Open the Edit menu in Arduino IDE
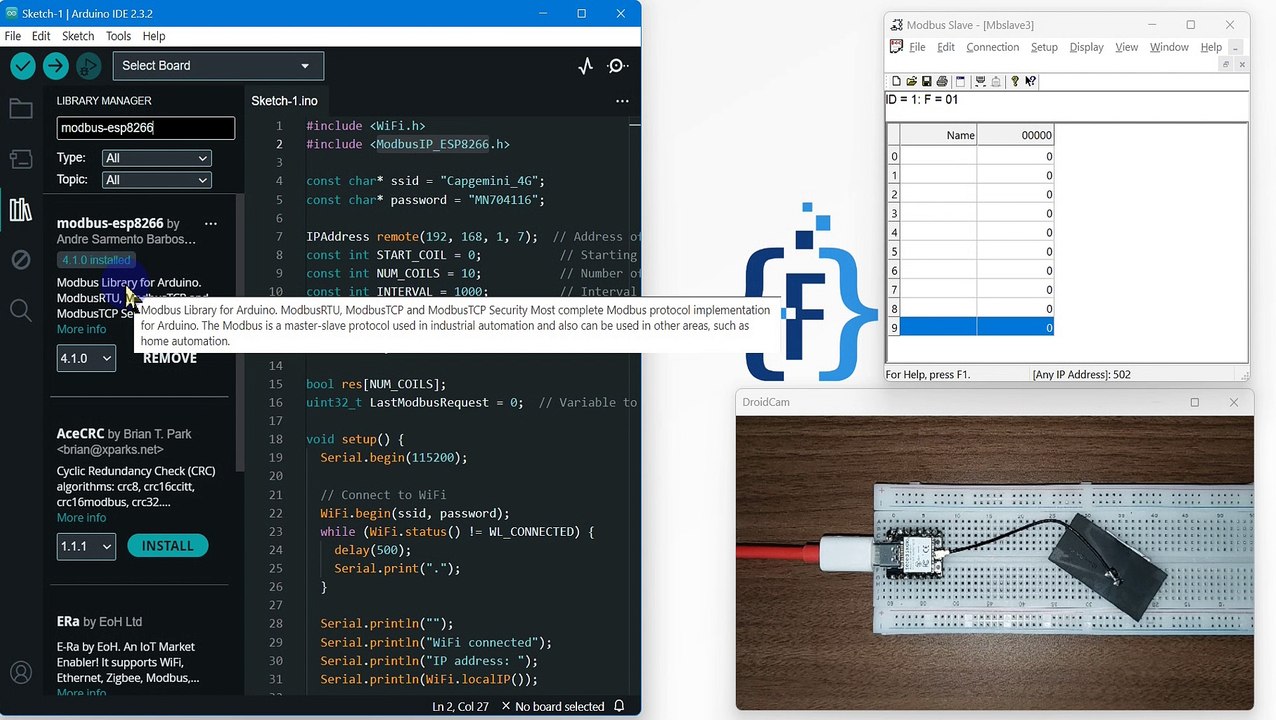The width and height of the screenshot is (1276, 720). [41, 36]
